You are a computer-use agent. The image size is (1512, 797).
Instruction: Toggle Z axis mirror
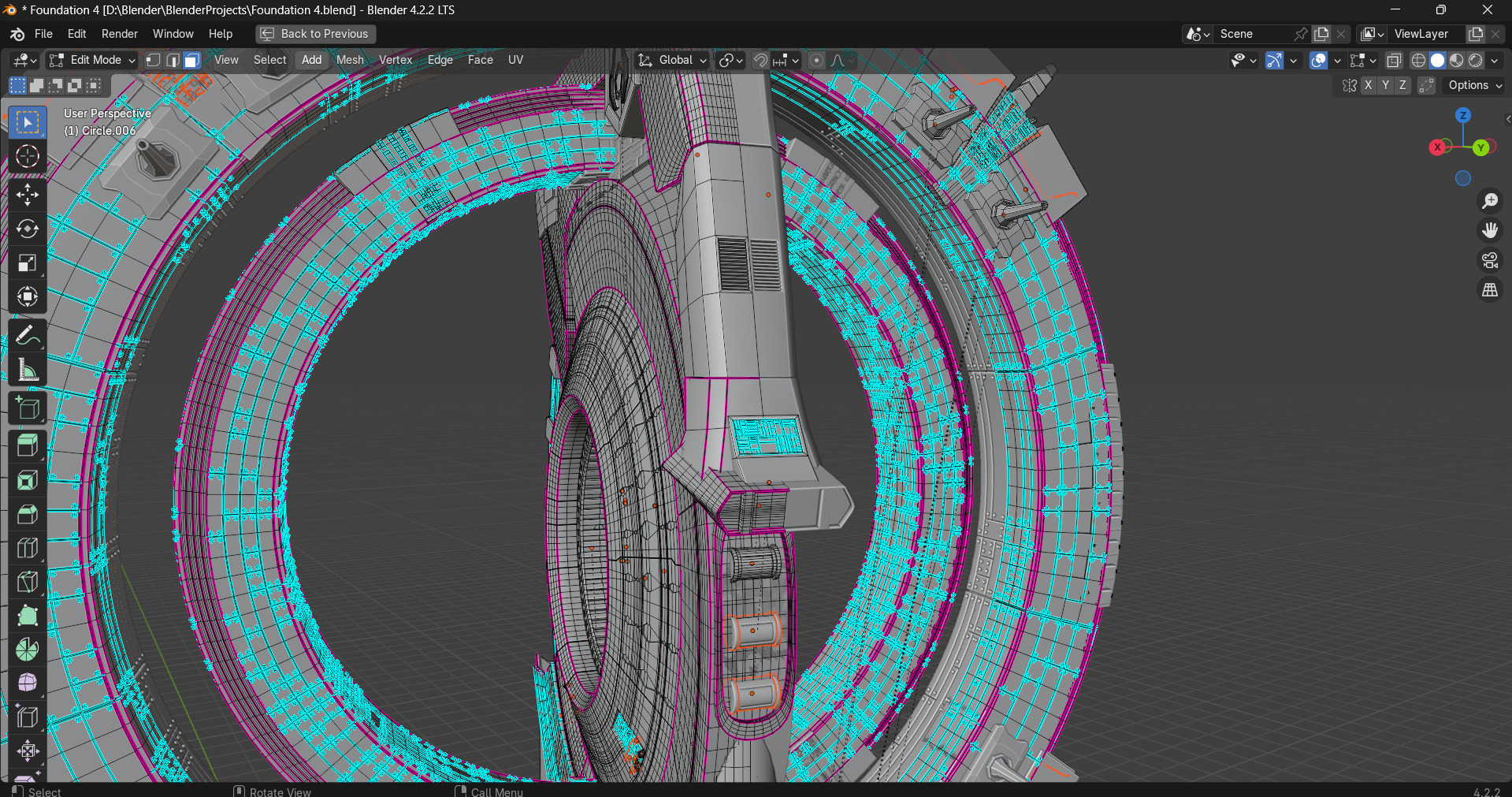tap(1402, 85)
